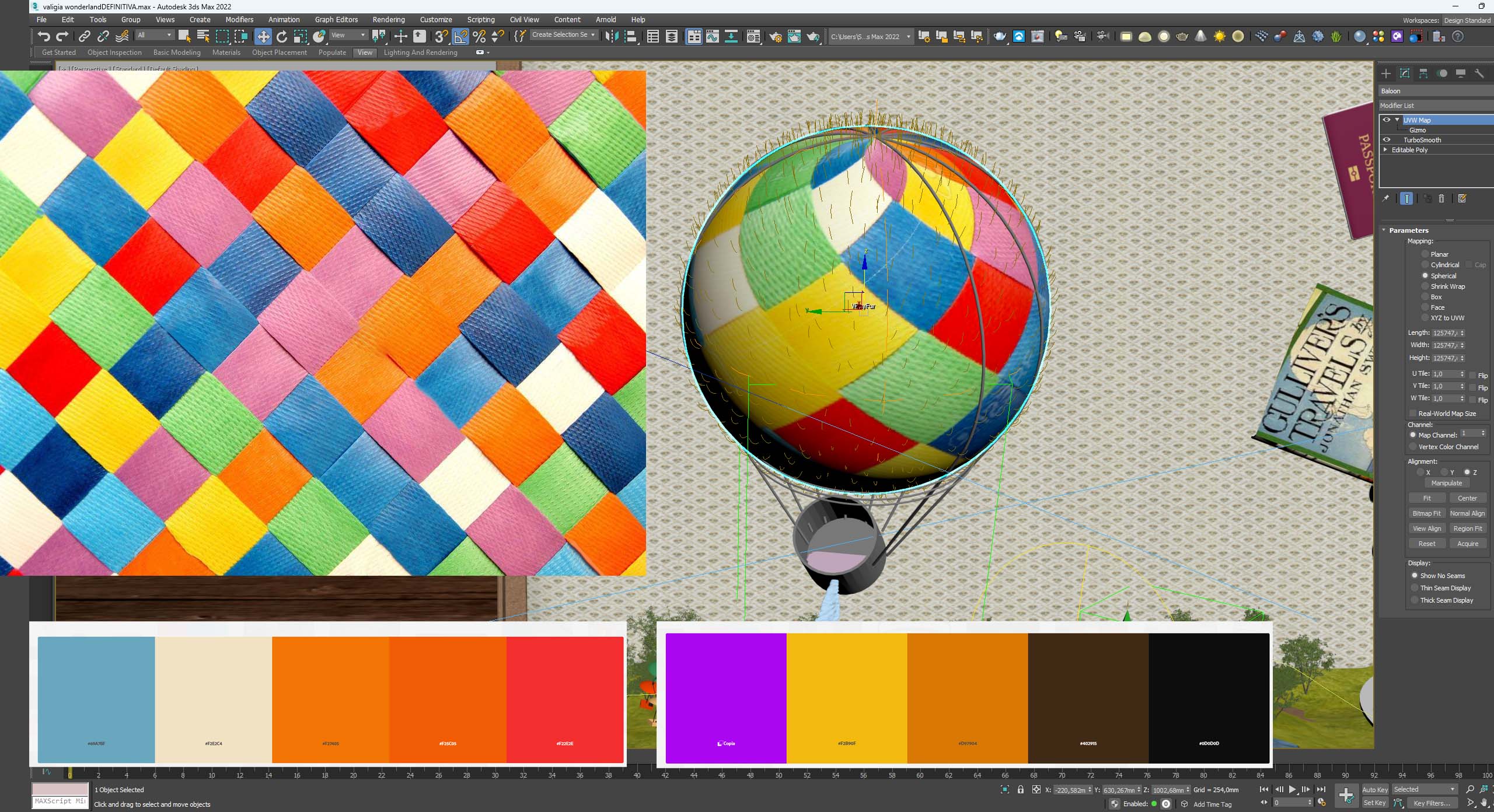The height and width of the screenshot is (812, 1494).
Task: Click the Unlink Selection icon
Action: [x=103, y=36]
